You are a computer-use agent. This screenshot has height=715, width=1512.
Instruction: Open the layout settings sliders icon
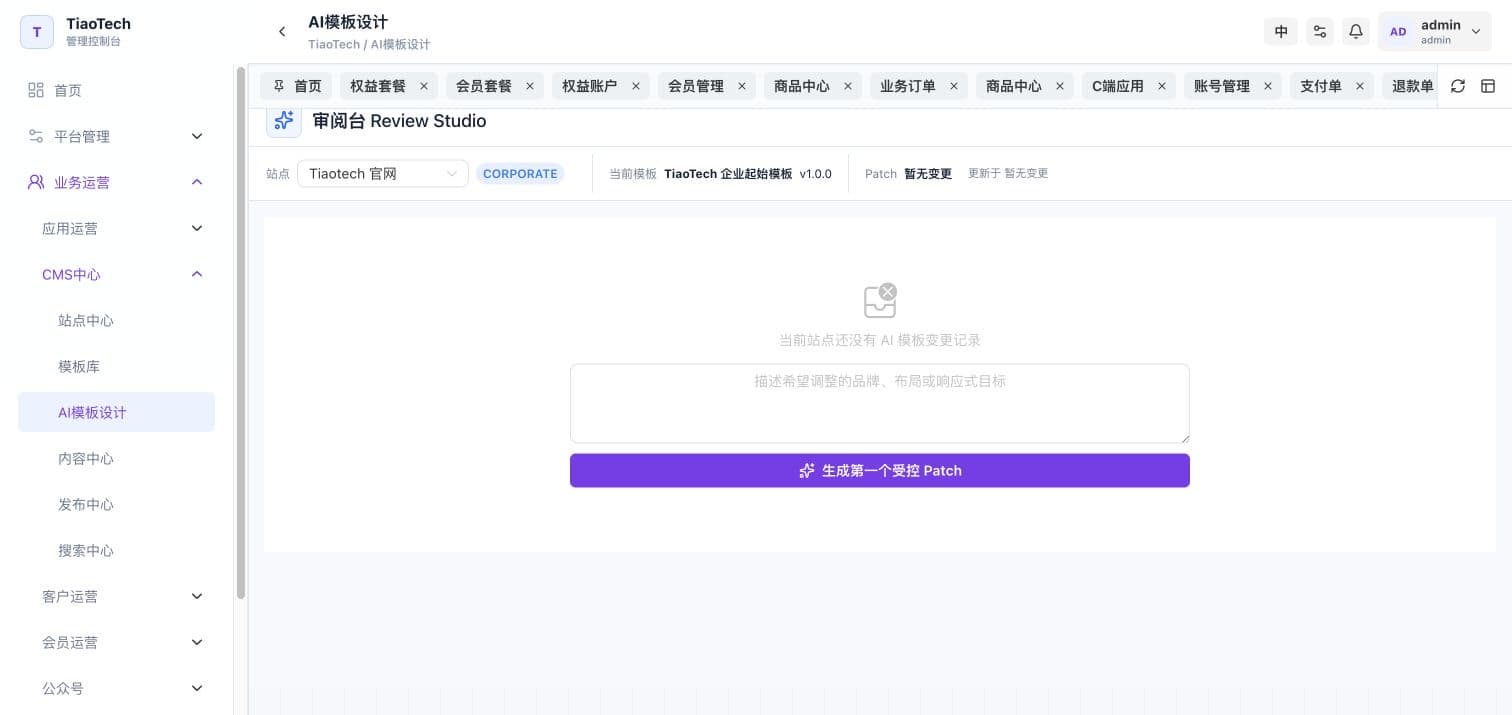point(1320,32)
